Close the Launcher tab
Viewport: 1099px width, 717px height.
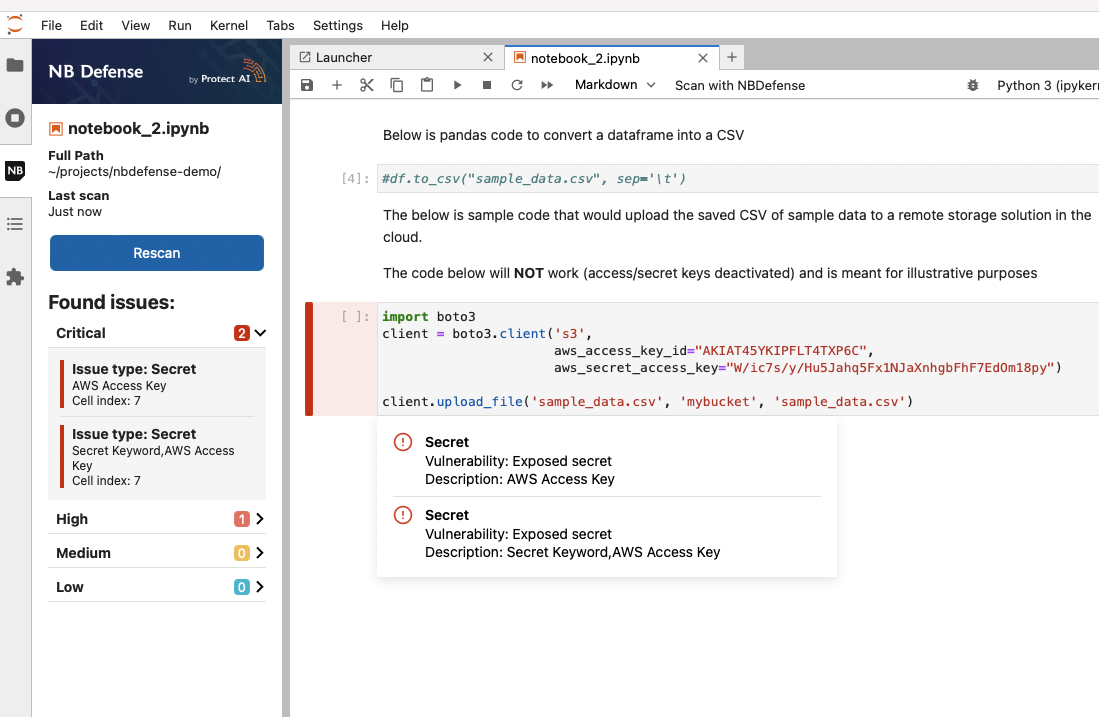[x=489, y=57]
